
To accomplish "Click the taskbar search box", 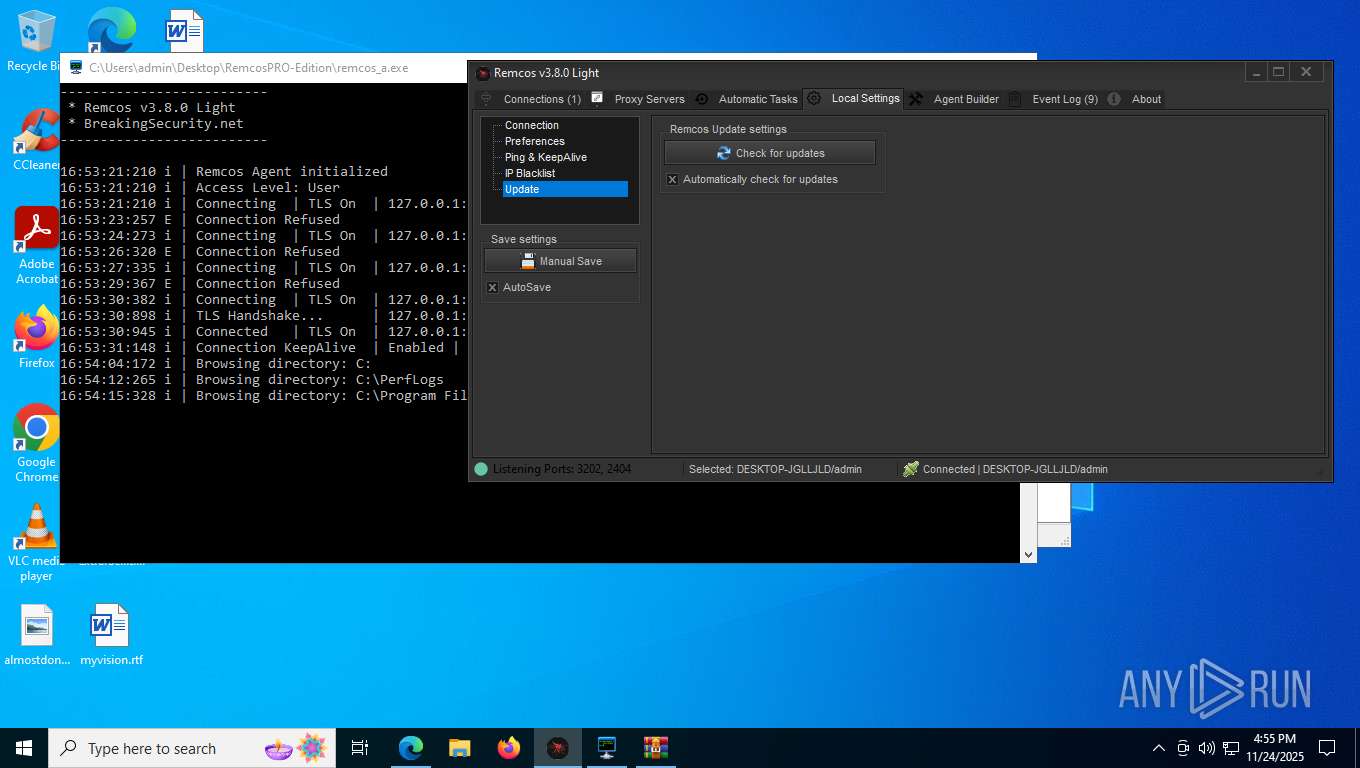I will click(x=193, y=748).
